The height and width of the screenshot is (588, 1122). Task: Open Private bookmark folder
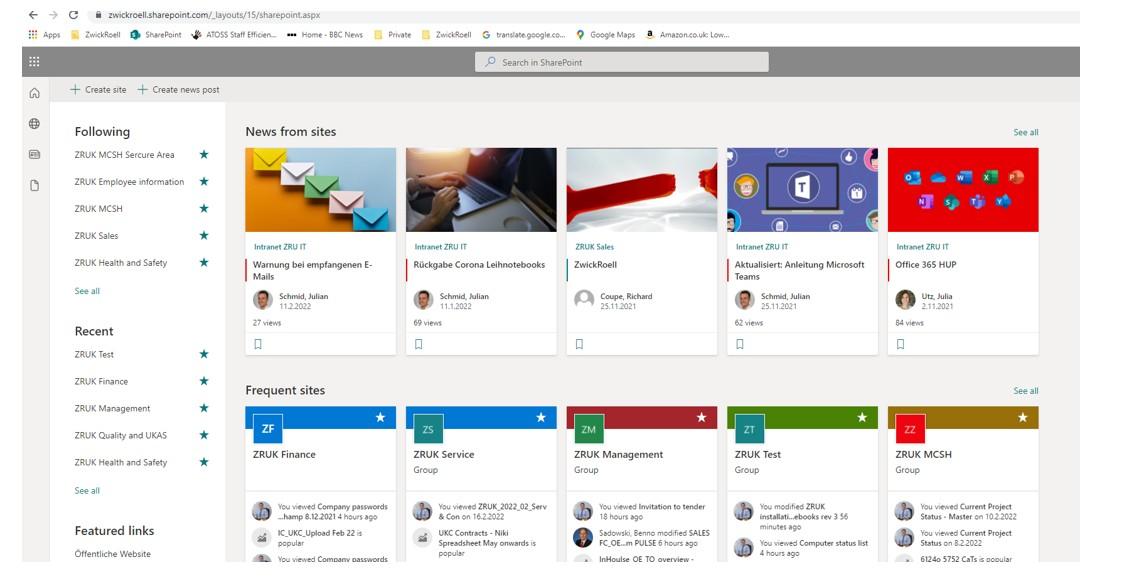click(x=393, y=34)
